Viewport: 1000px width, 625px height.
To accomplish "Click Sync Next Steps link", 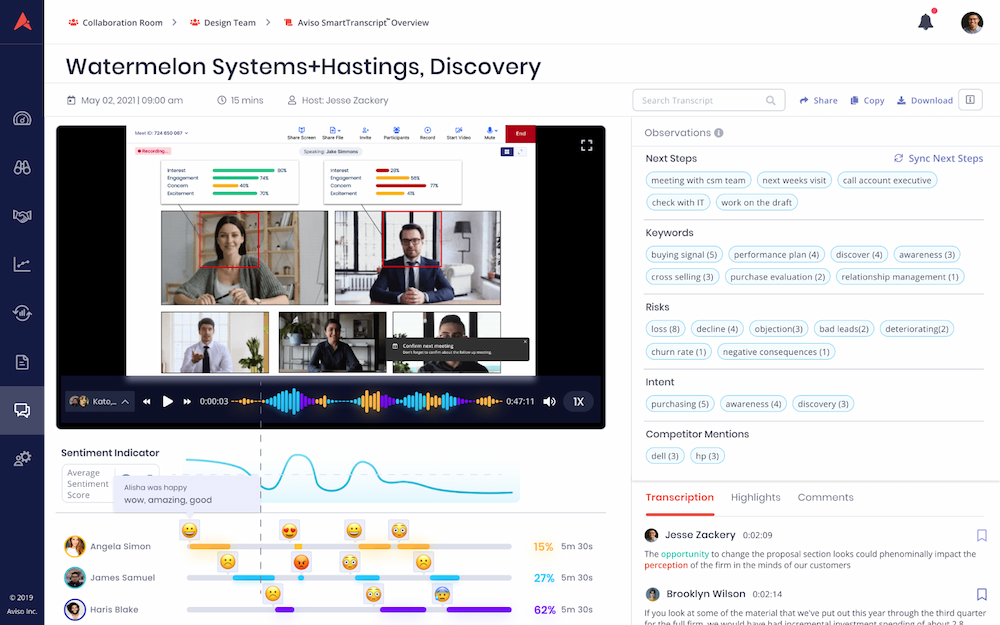I will (938, 158).
